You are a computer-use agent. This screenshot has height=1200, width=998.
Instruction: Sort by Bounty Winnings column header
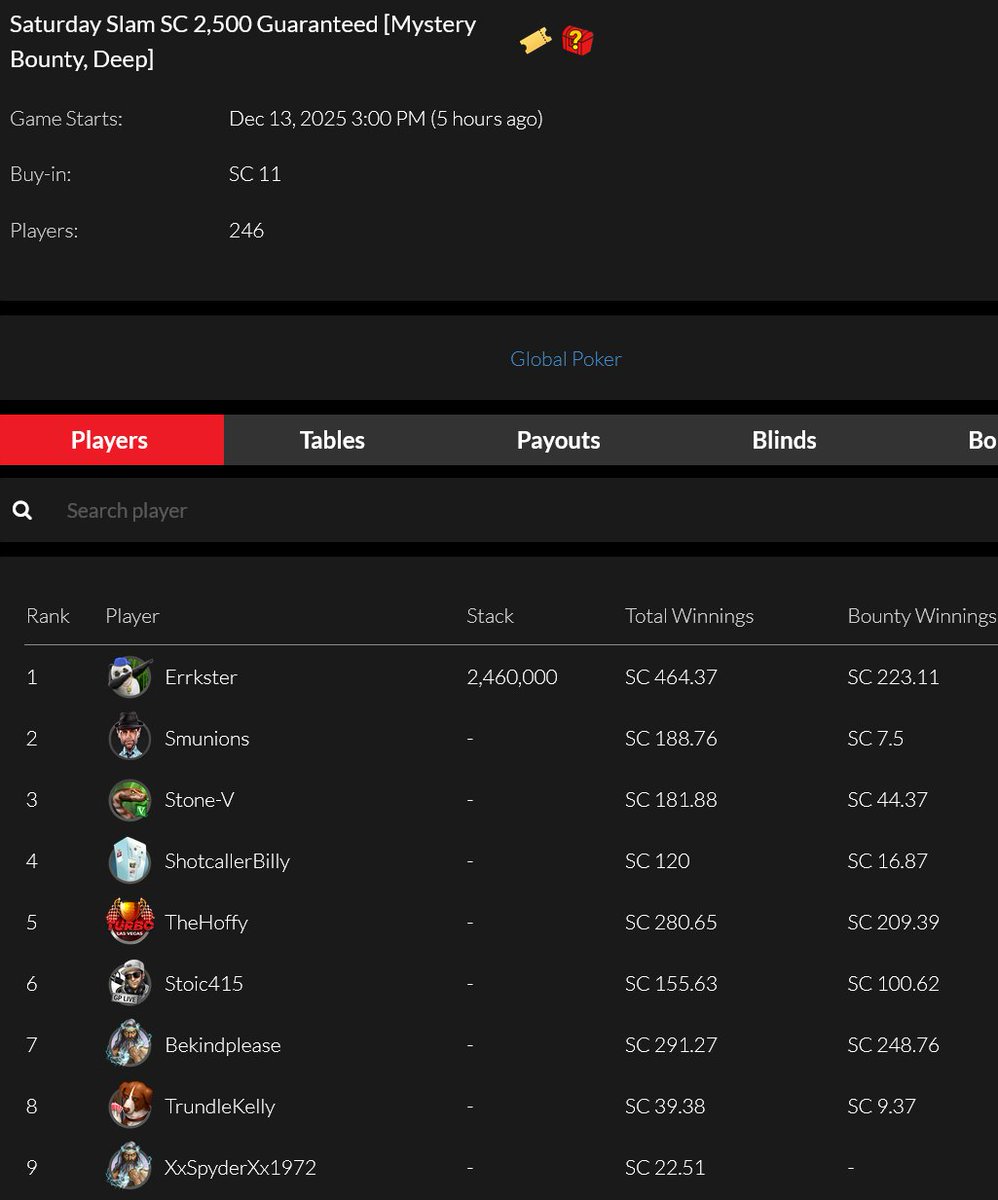click(x=921, y=616)
